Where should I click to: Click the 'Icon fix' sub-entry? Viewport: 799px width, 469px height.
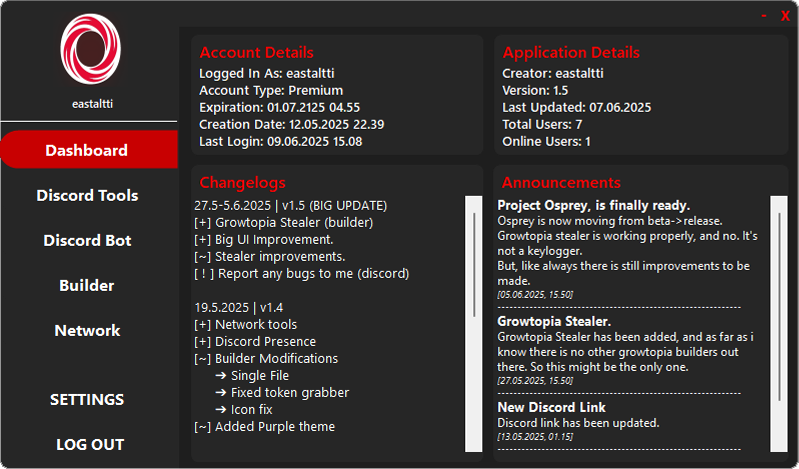point(244,410)
